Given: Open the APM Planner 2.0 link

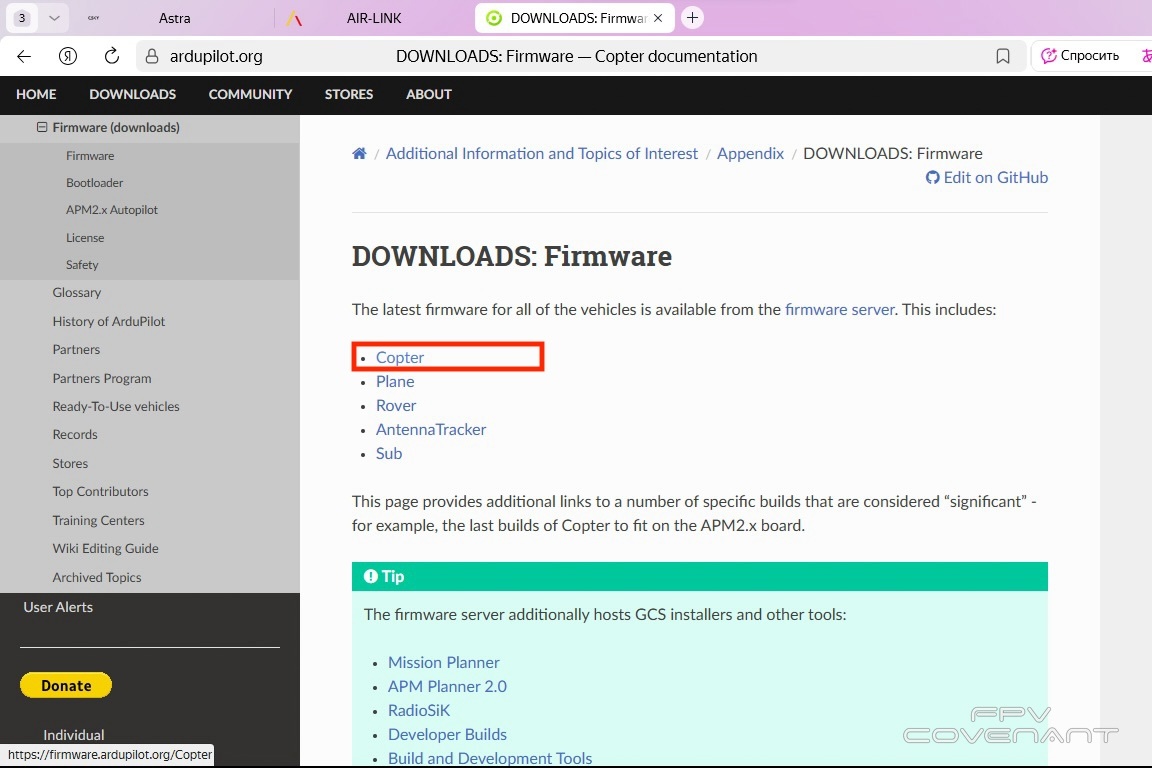Looking at the screenshot, I should coord(447,686).
